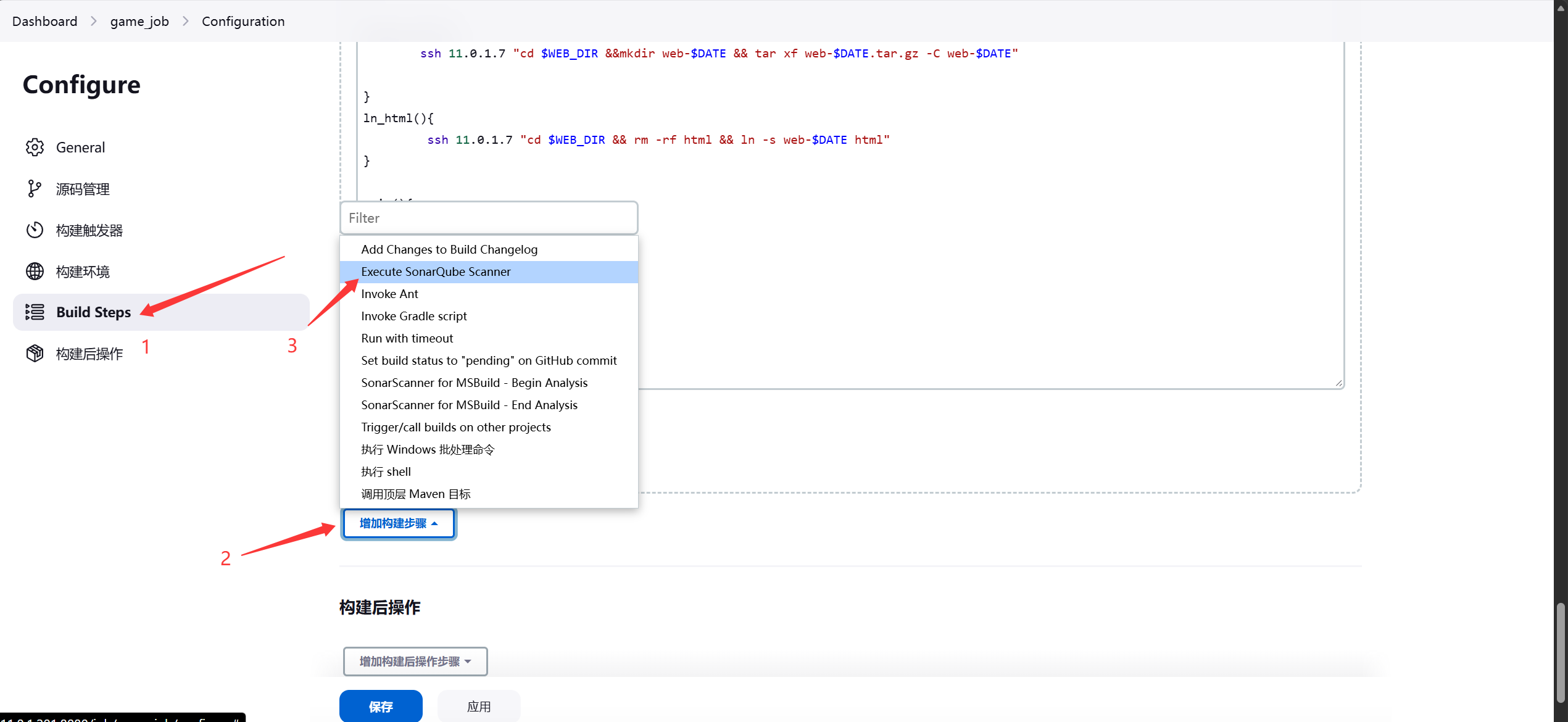The image size is (1568, 722).
Task: Click the build environment globe icon
Action: click(35, 272)
